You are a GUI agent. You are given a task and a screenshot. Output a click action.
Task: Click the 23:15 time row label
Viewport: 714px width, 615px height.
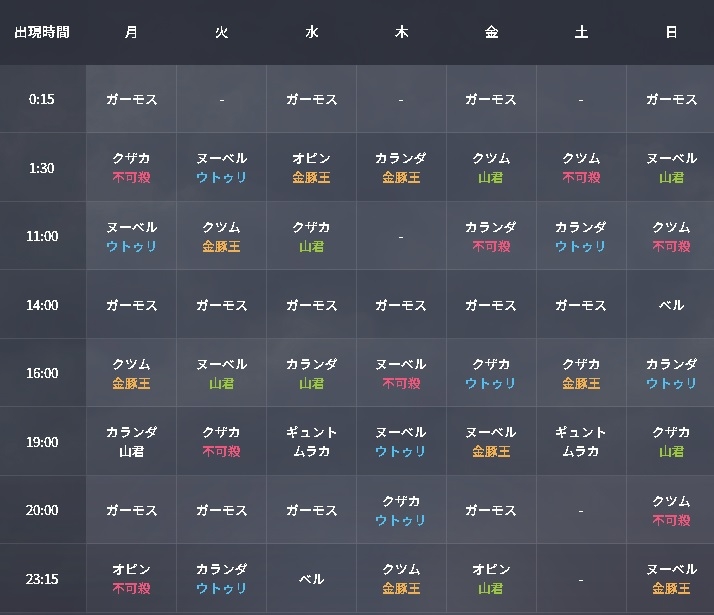pos(42,578)
